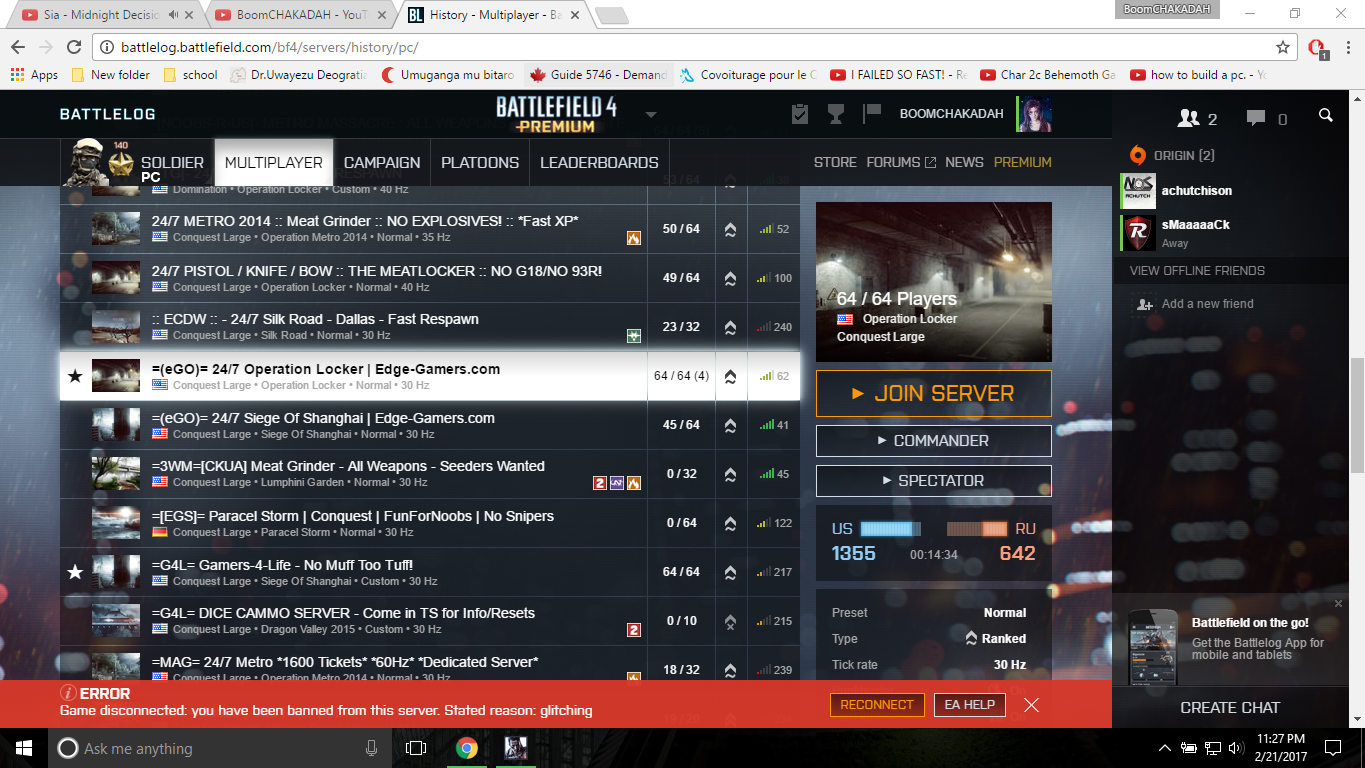Click the Operation Locker map preview image

[933, 281]
